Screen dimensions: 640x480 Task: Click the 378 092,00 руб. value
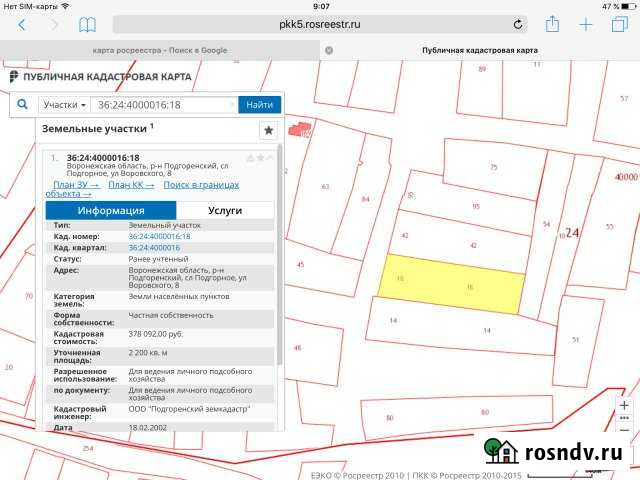tap(156, 334)
